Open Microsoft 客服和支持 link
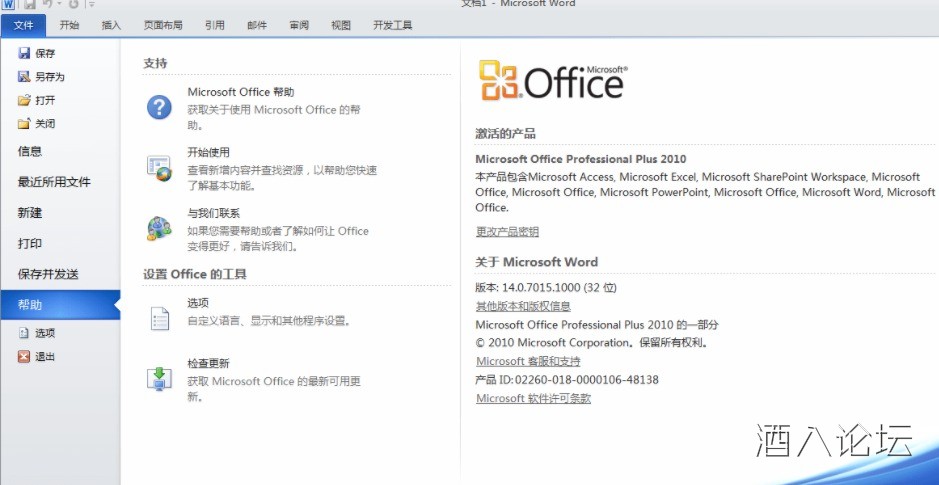This screenshot has height=485, width=939. point(528,362)
